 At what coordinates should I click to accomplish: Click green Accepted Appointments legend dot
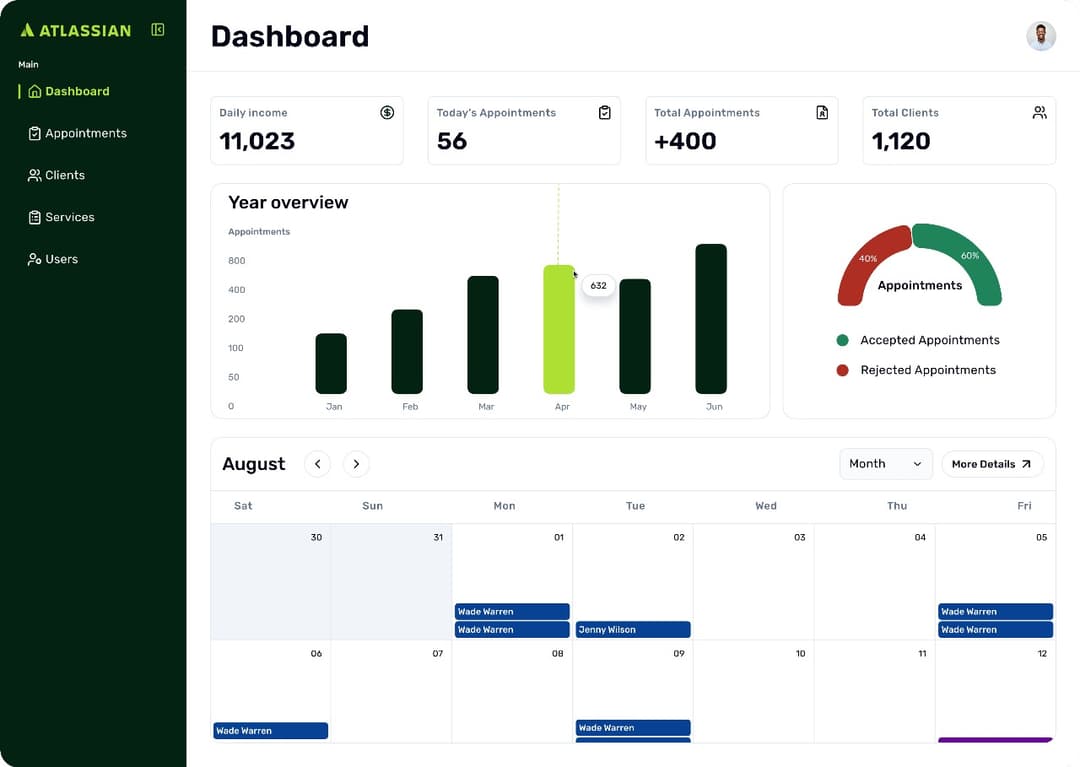point(842,340)
